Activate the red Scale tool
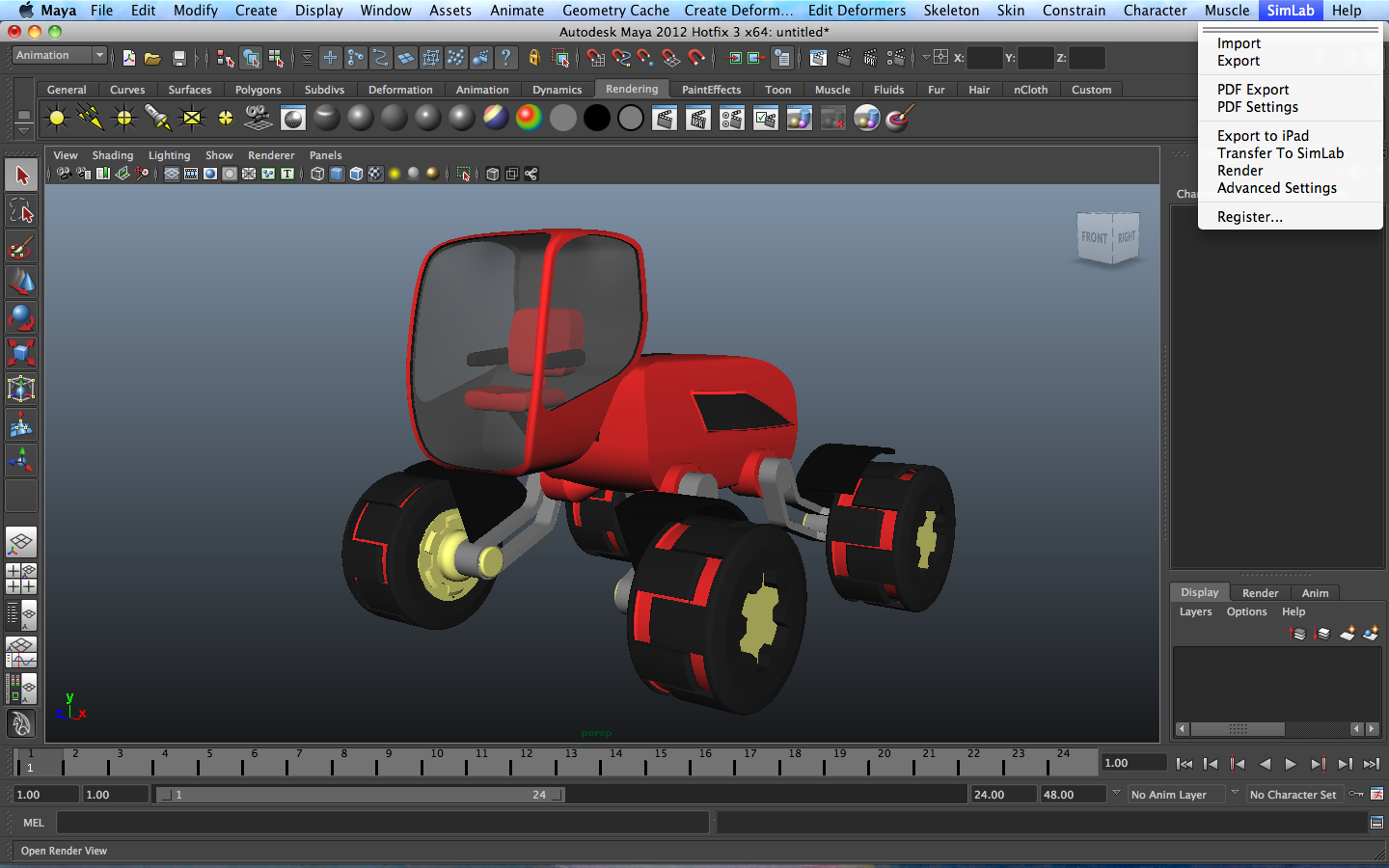 [21, 353]
